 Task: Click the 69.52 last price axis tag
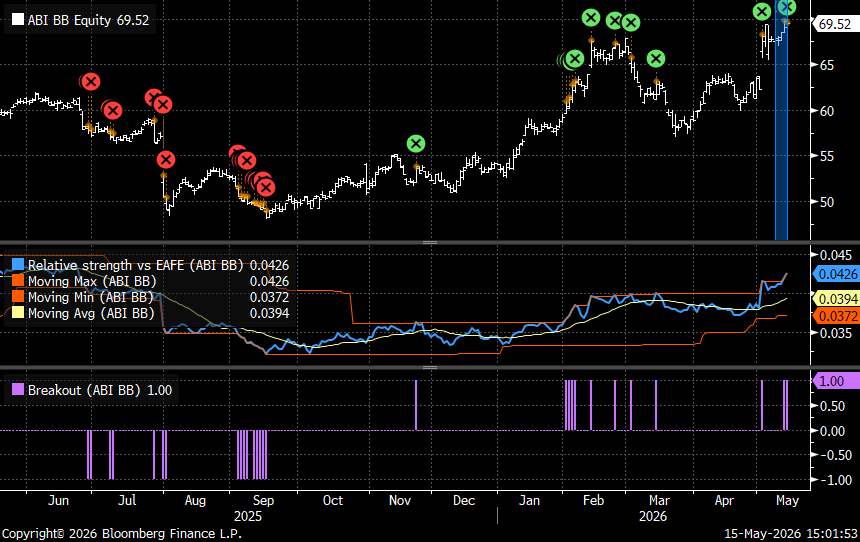pos(834,24)
